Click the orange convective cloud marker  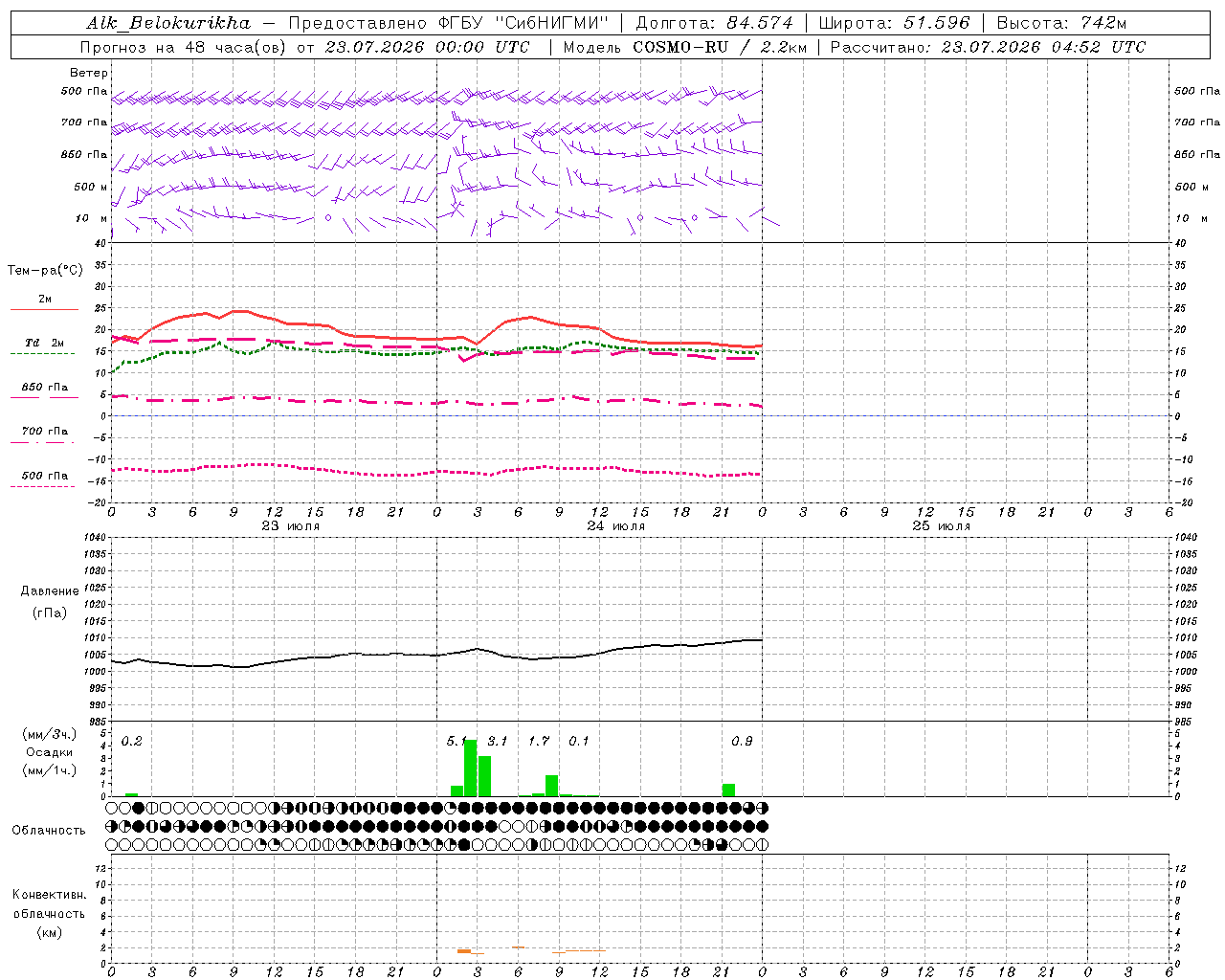coord(463,950)
